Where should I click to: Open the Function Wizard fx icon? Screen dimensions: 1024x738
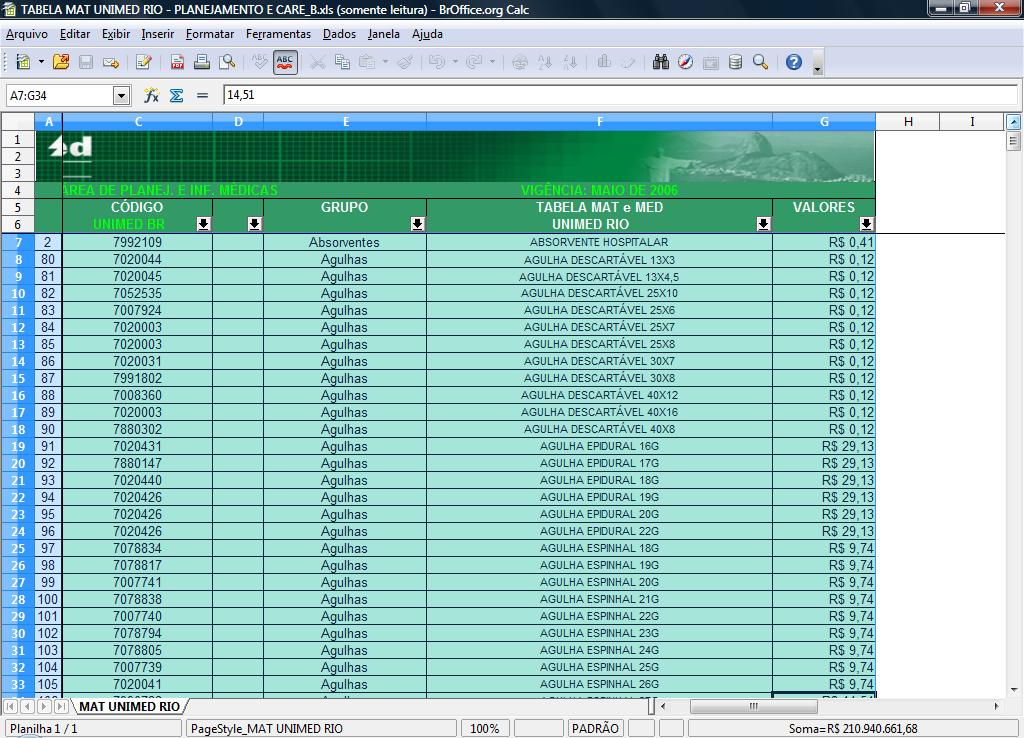[152, 95]
